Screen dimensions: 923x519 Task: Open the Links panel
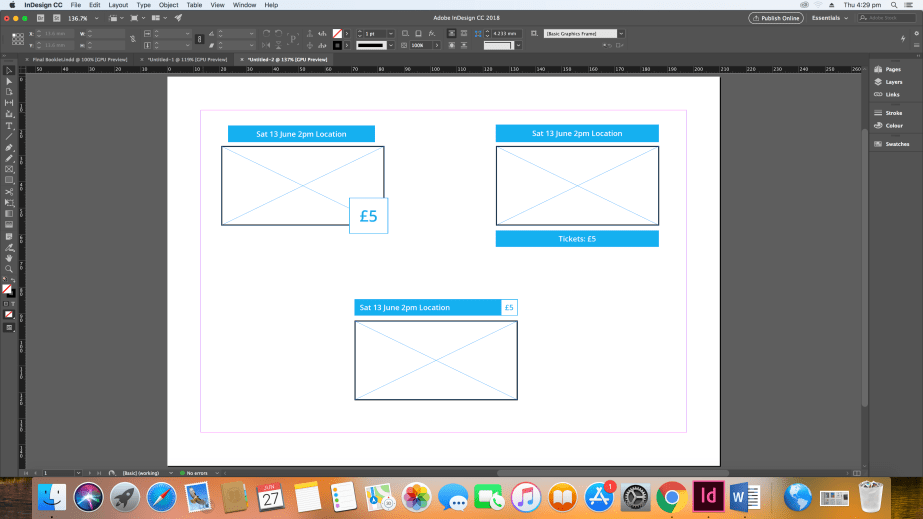[x=887, y=94]
